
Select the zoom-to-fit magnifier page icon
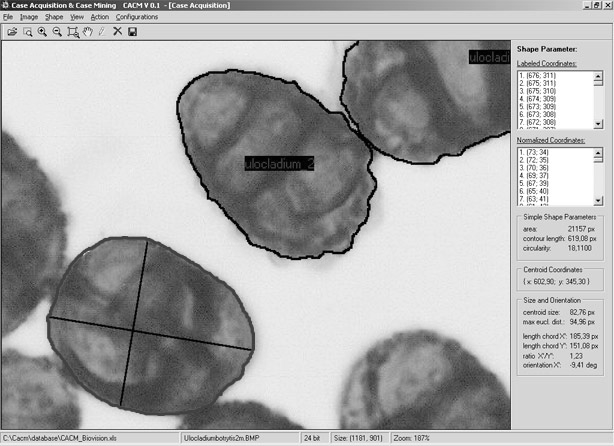click(27, 32)
